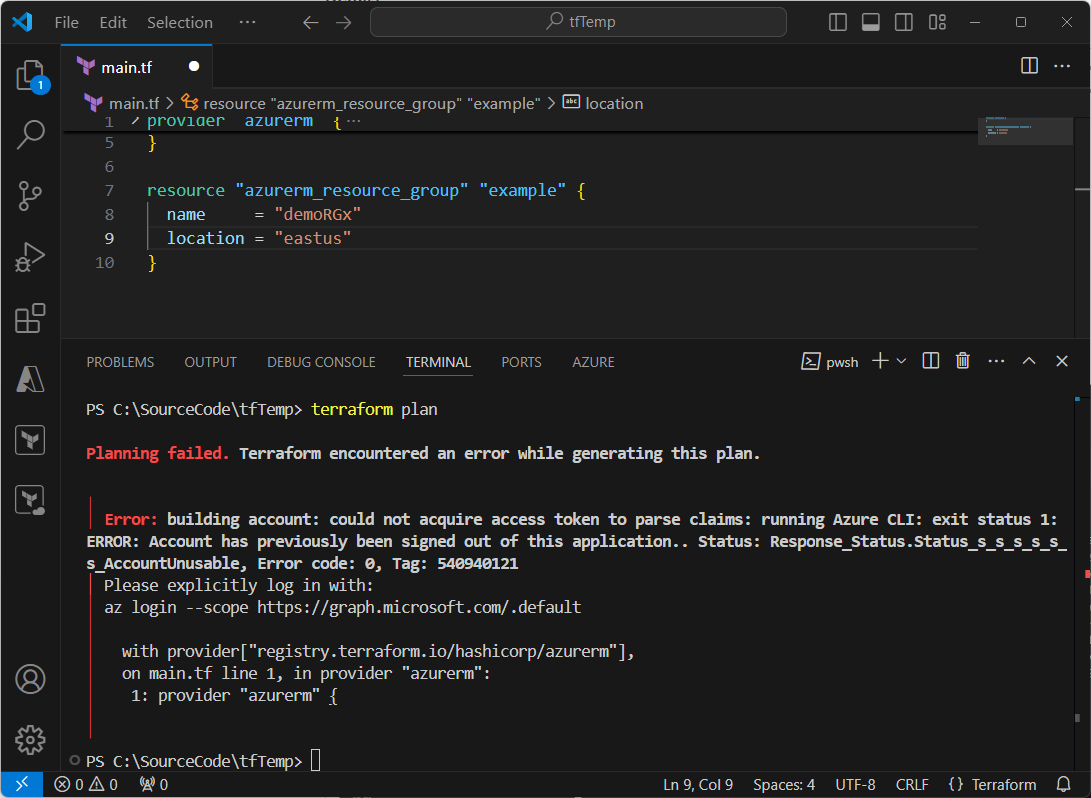Go forward with the right arrow
The height and width of the screenshot is (798, 1091).
coord(344,22)
